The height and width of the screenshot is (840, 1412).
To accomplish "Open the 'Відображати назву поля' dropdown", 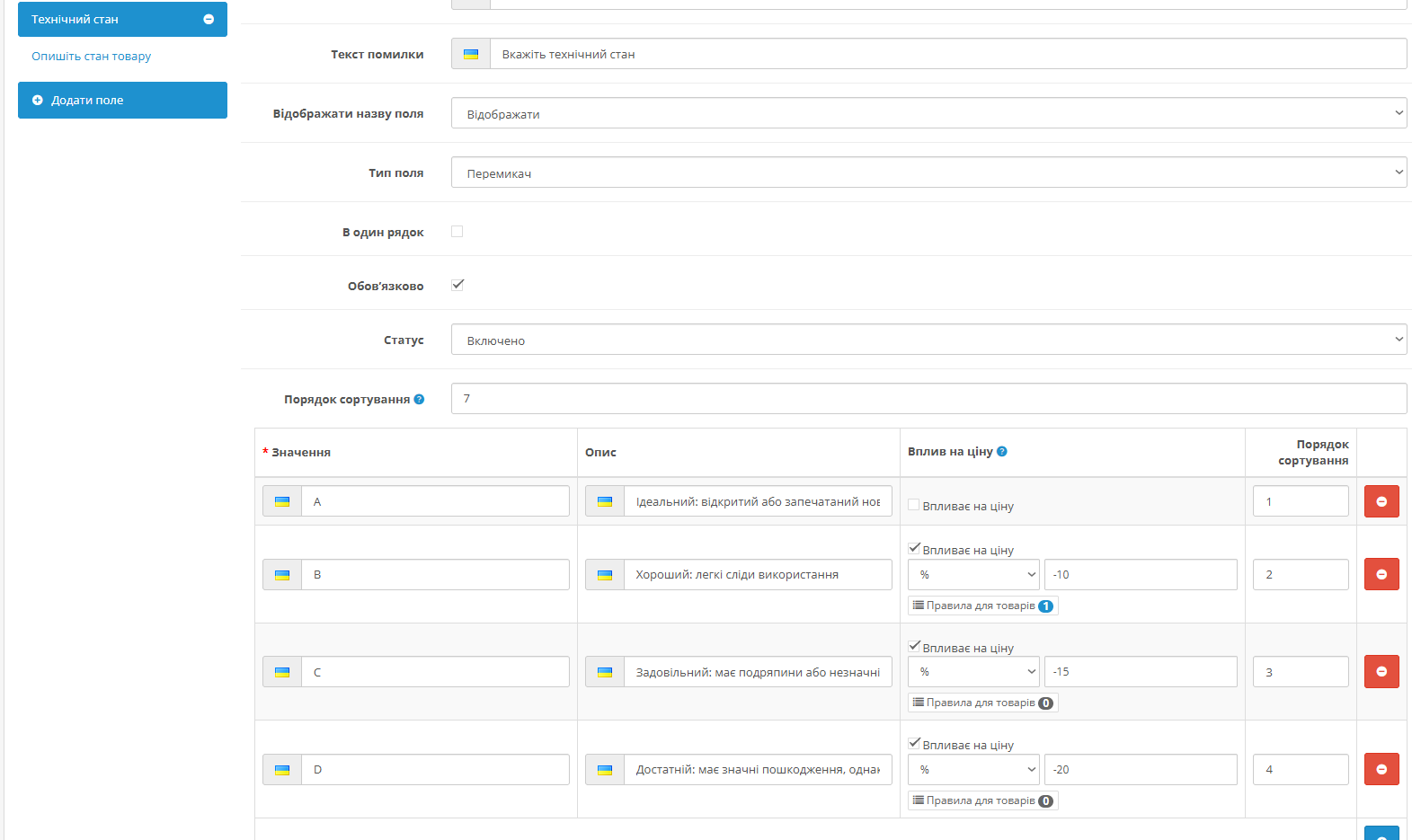I will coord(929,113).
